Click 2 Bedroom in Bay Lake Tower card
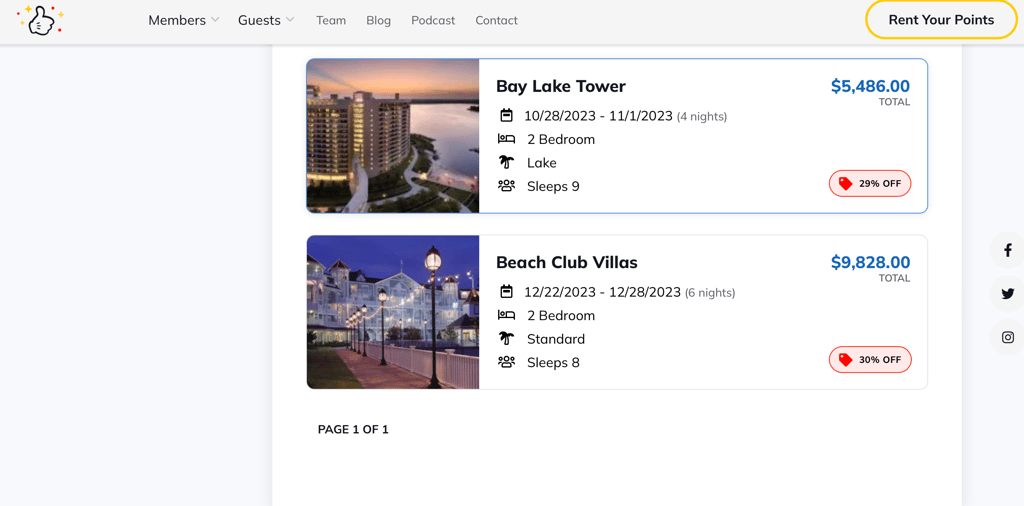Screen dimensions: 1024x506 [561, 140]
